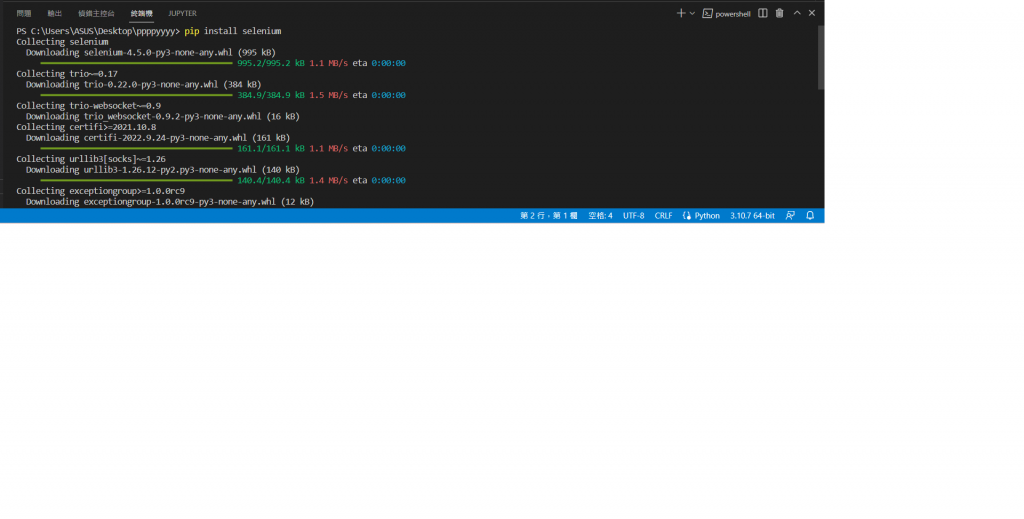The image size is (1024, 519).
Task: Click 'Downloading selenium-4.5.0-py3-none-any.whl' line
Action: [151, 52]
